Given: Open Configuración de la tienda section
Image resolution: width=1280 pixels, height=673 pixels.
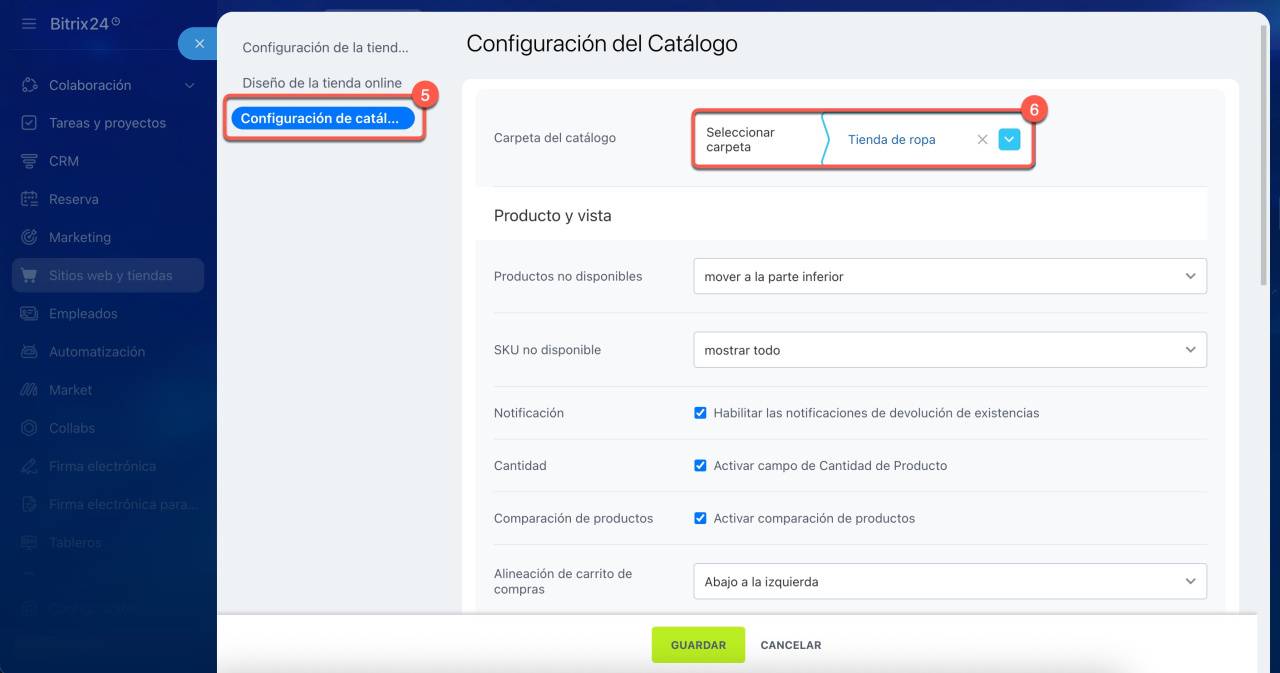Looking at the screenshot, I should 325,48.
